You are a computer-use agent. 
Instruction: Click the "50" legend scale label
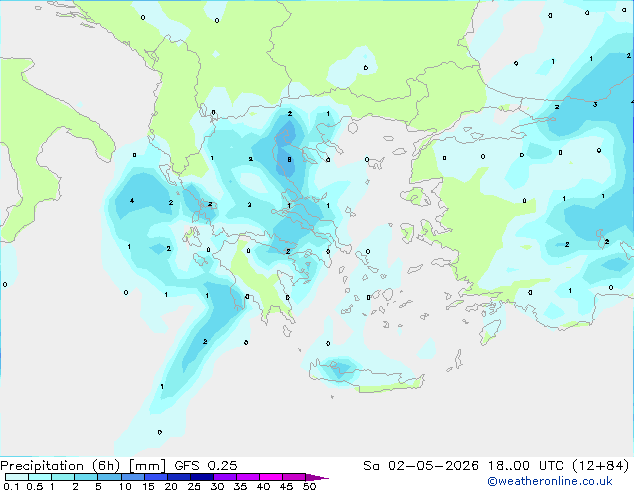(x=309, y=486)
